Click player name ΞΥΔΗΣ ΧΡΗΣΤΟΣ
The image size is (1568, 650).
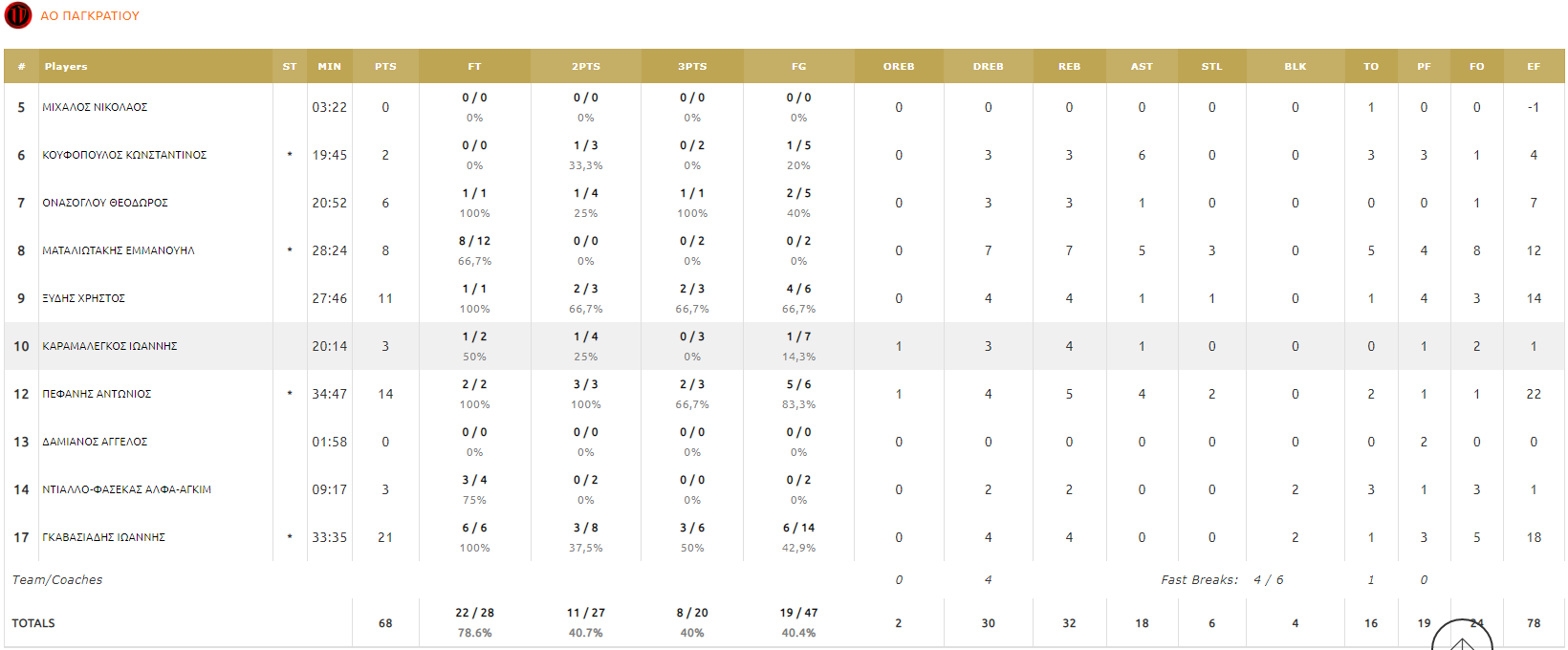[x=84, y=298]
